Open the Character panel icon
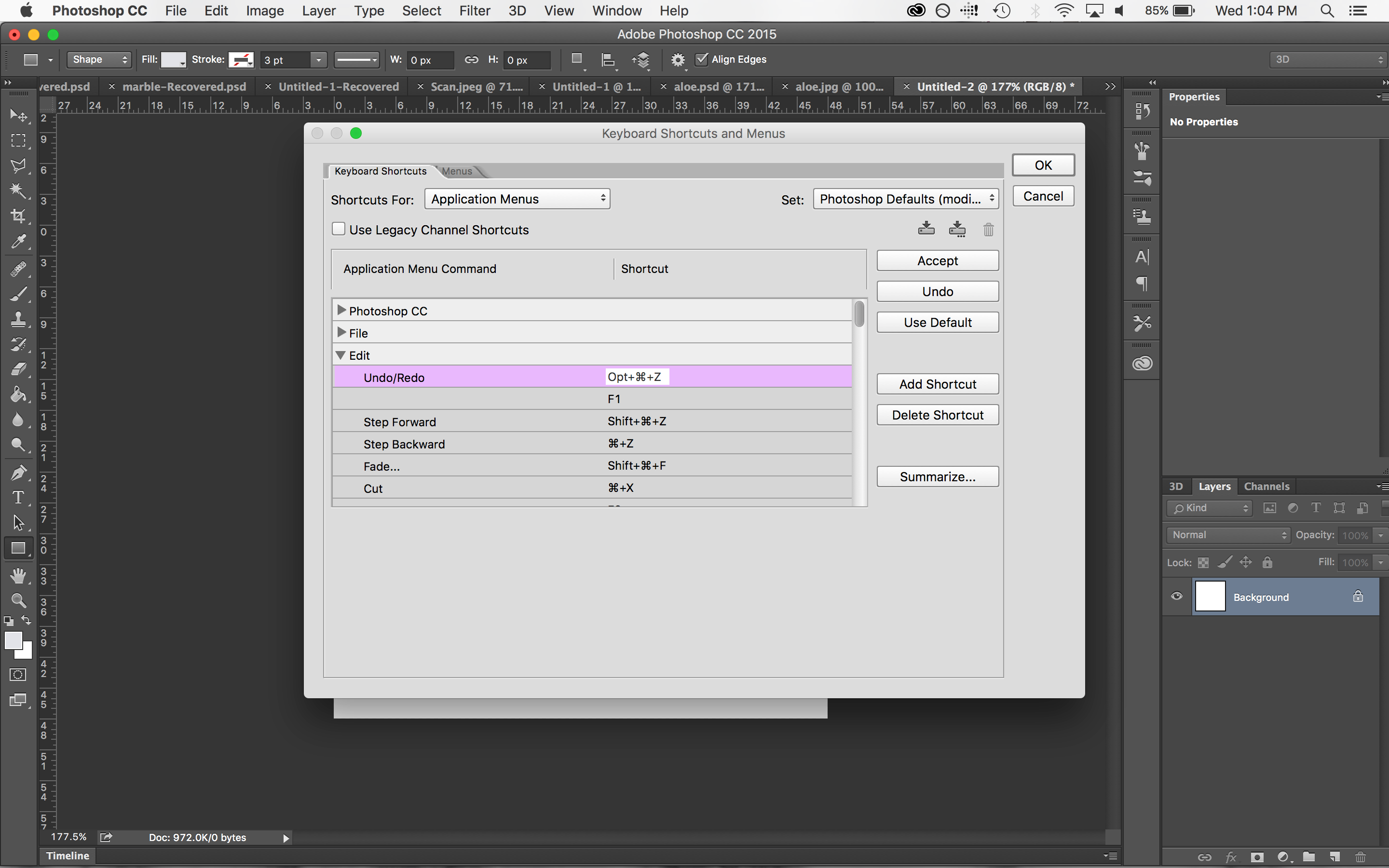The width and height of the screenshot is (1389, 868). pyautogui.click(x=1142, y=257)
